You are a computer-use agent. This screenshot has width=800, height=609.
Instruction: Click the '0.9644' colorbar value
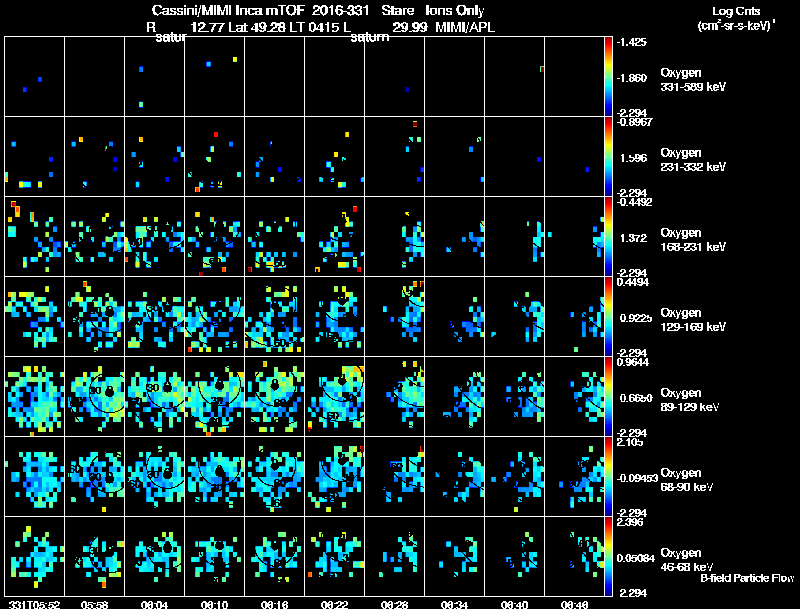point(633,362)
